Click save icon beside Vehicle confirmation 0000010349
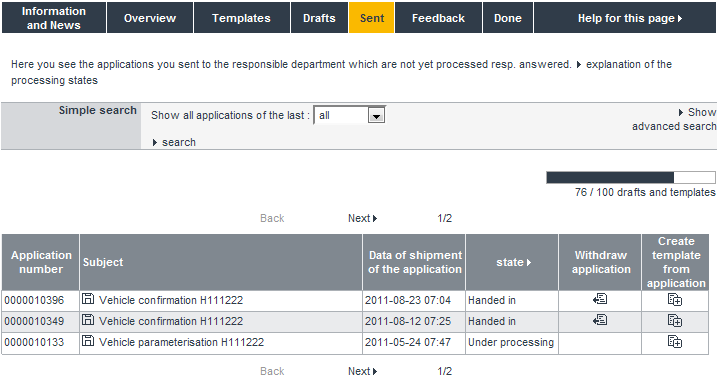 (88, 320)
